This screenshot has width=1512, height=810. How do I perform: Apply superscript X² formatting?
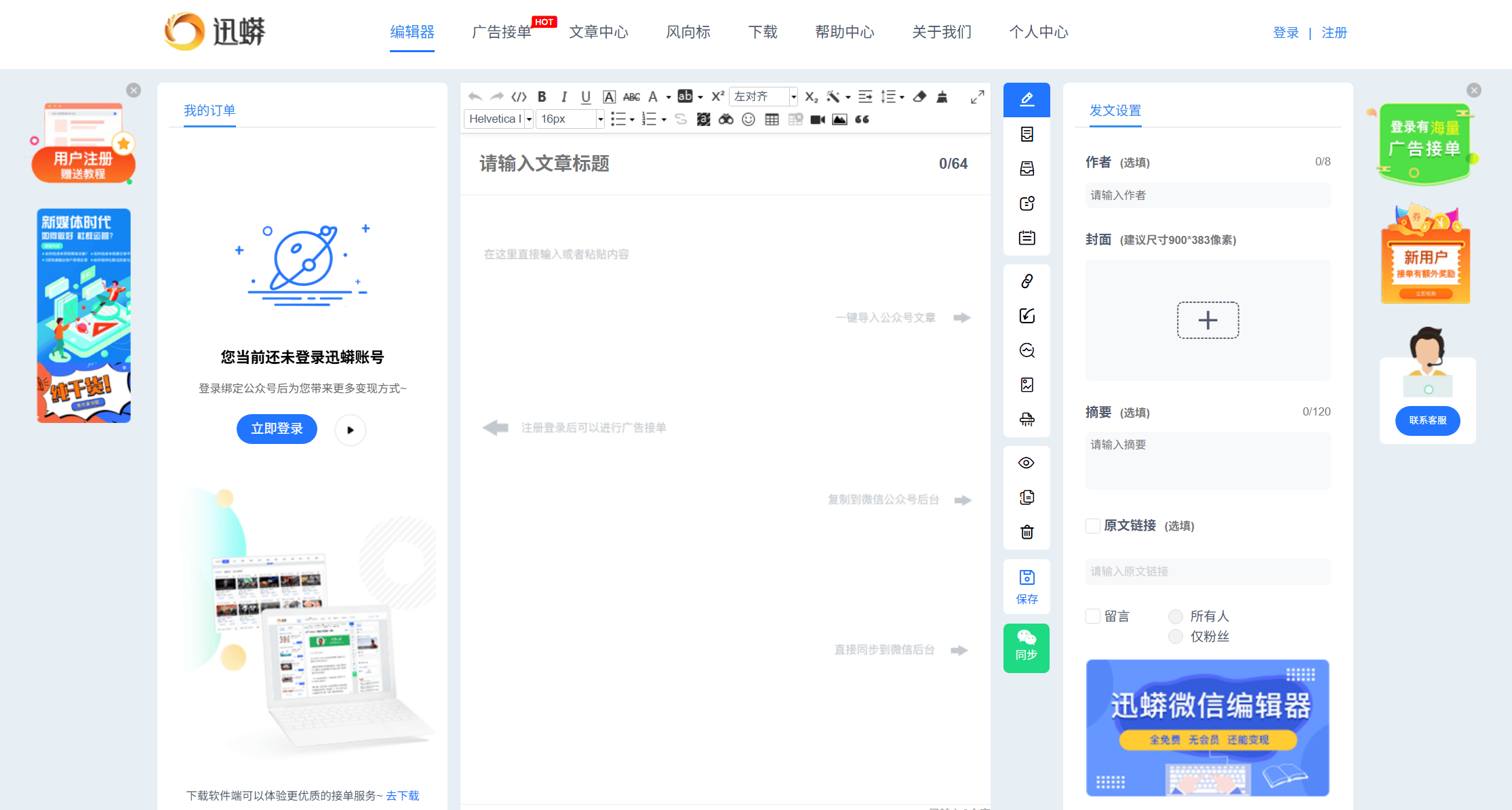(x=718, y=96)
